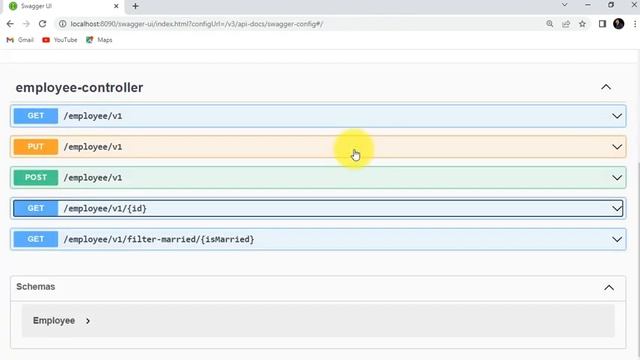
Task: Minimize the browser window
Action: (588, 5)
